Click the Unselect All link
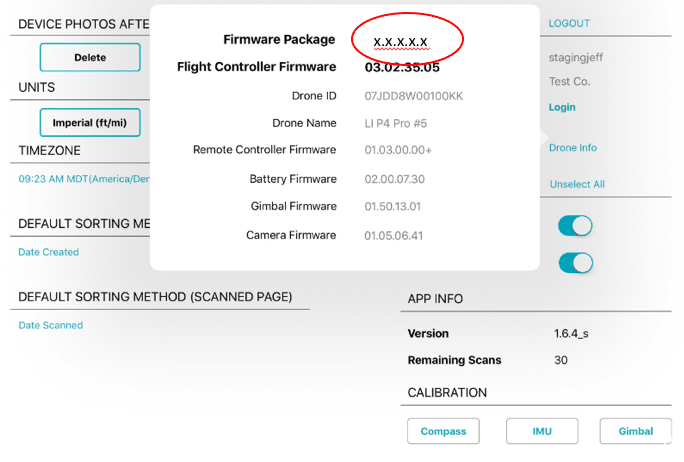The width and height of the screenshot is (684, 462). click(577, 184)
